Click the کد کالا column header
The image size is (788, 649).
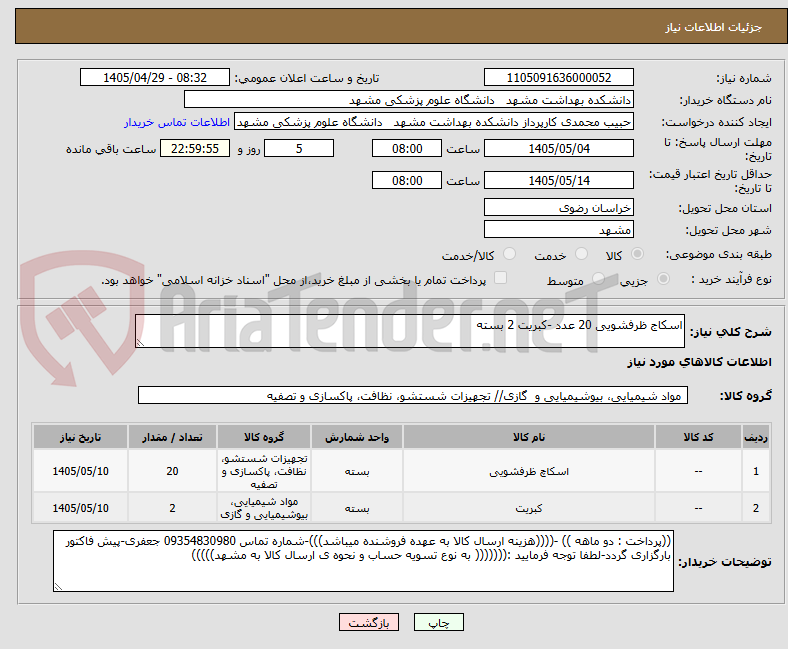click(x=698, y=437)
